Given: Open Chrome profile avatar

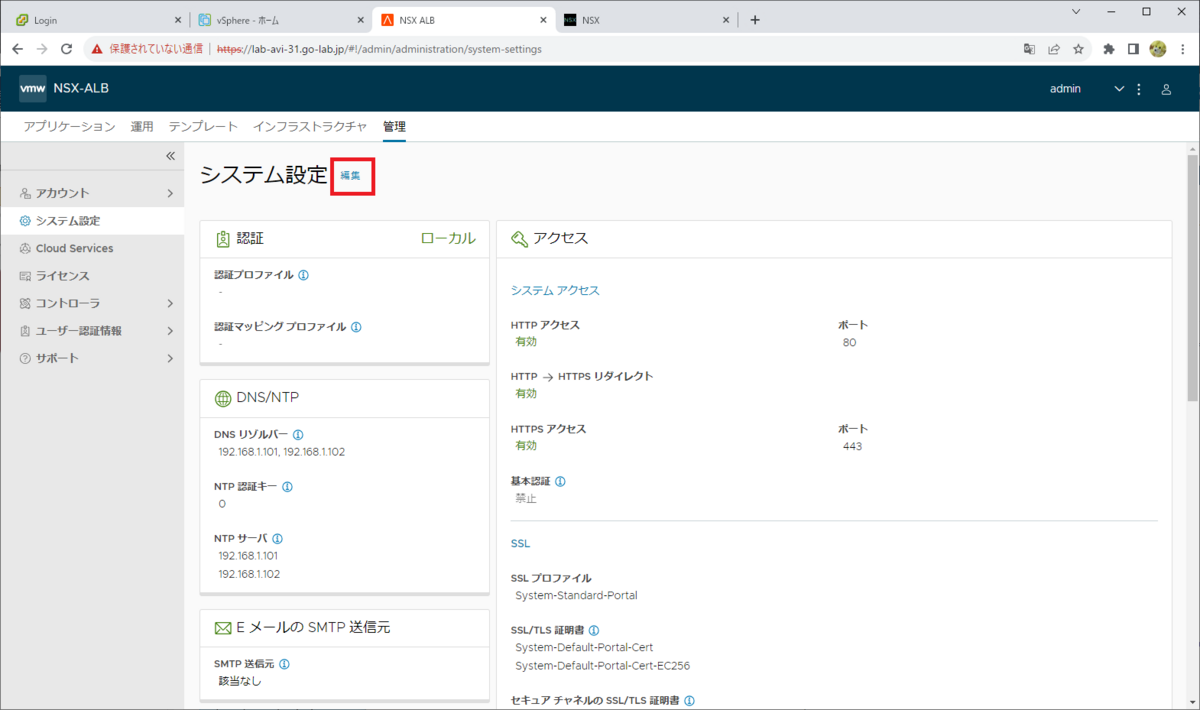Looking at the screenshot, I should (1158, 49).
